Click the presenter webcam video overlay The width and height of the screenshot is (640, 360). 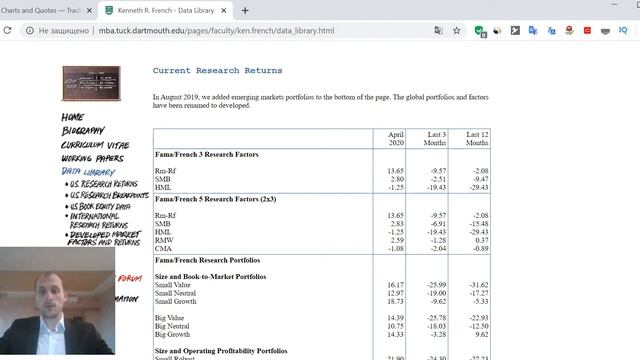[x=58, y=301]
